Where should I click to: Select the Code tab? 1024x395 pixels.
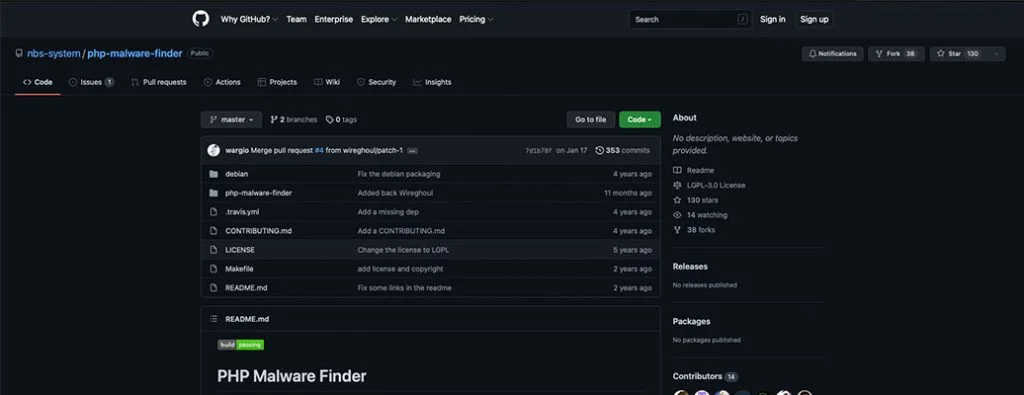[x=38, y=82]
